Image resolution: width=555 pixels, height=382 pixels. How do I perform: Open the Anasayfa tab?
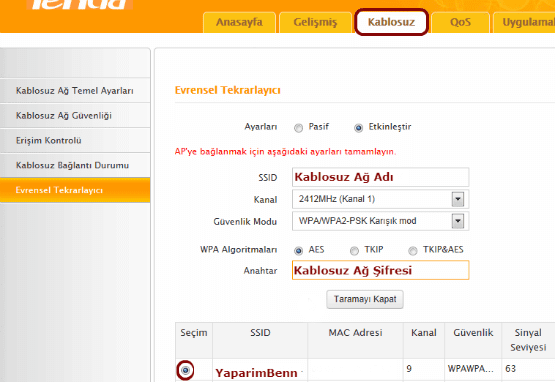239,22
